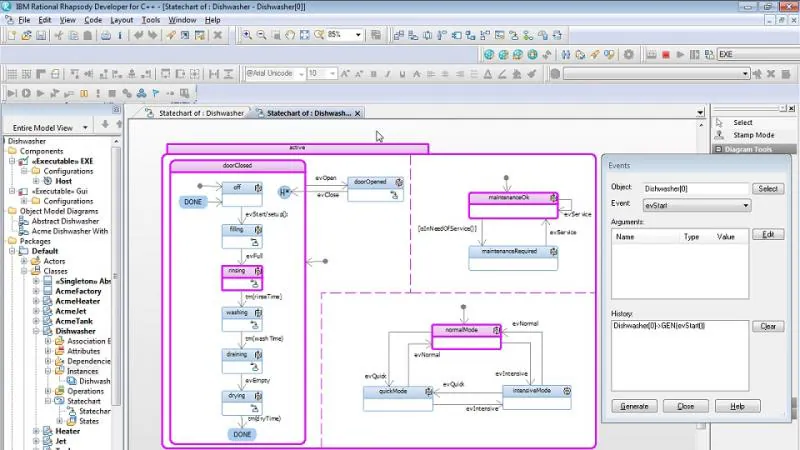The image size is (800, 450).
Task: Open the Code menu
Action: [x=93, y=20]
